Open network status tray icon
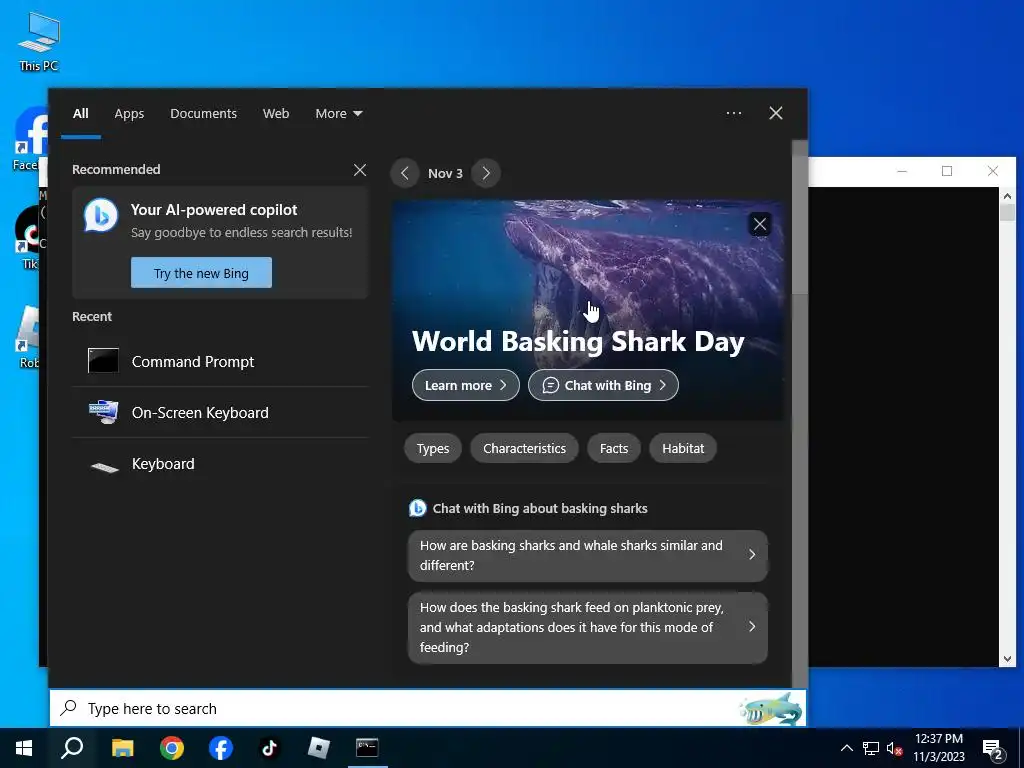Screen dimensions: 1024x768 coord(871,748)
